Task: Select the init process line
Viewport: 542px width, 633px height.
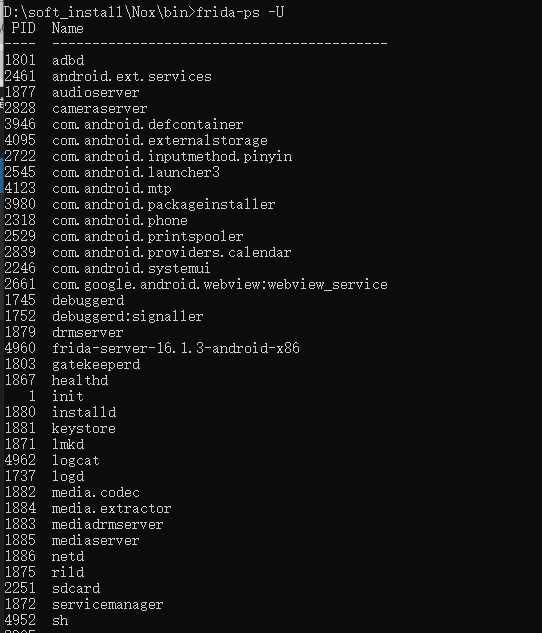Action: 44,396
